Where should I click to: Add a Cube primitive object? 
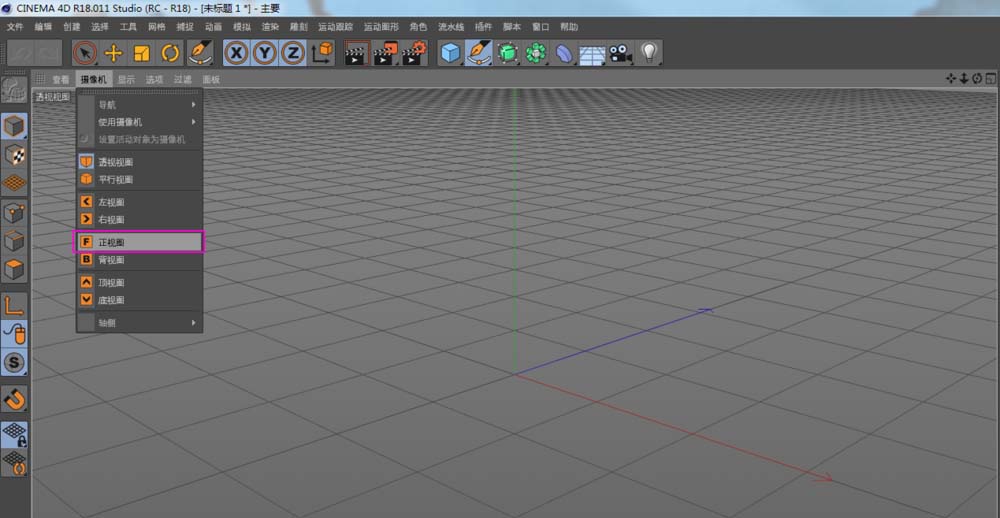(451, 53)
